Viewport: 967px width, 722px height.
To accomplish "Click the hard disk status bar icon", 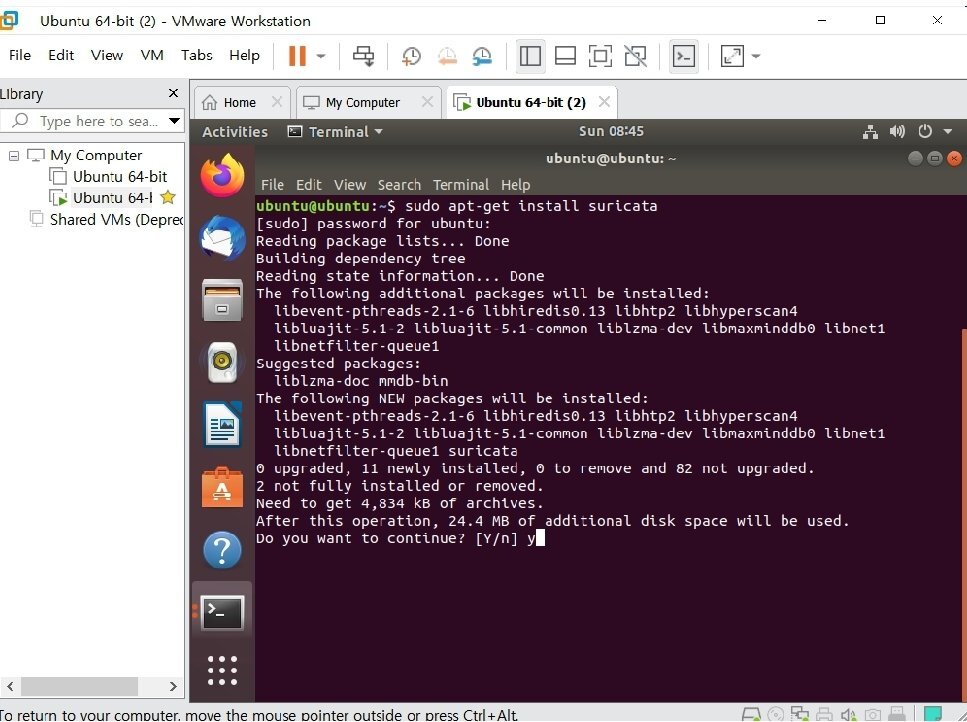I will 751,715.
